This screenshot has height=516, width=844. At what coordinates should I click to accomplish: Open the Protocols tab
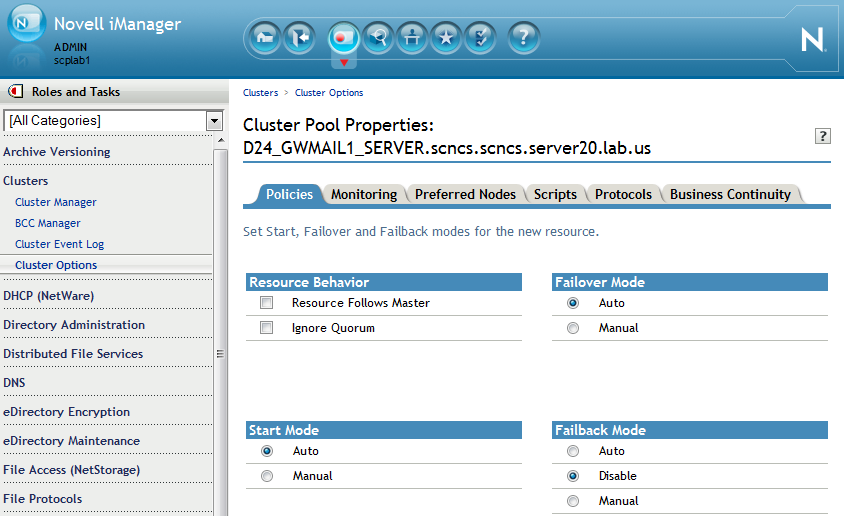click(x=623, y=194)
